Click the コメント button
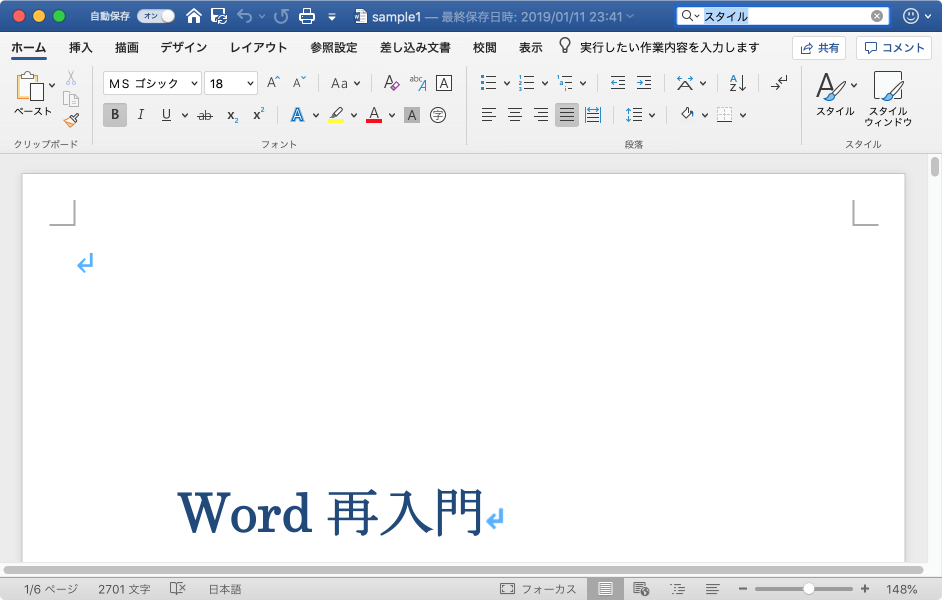 pyautogui.click(x=894, y=48)
